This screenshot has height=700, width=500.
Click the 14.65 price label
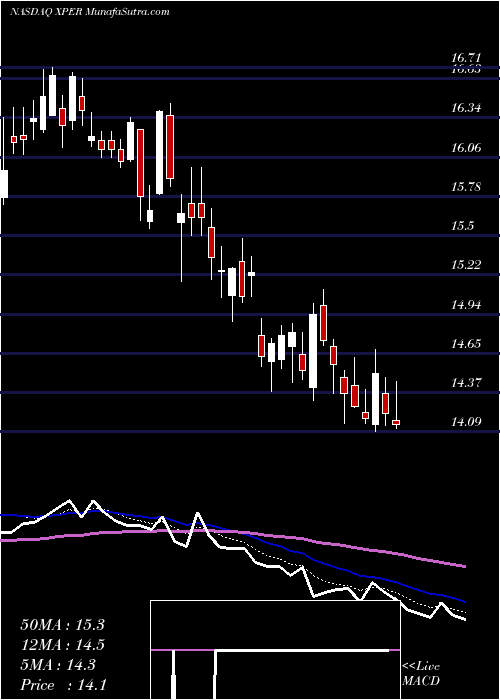coord(466,344)
